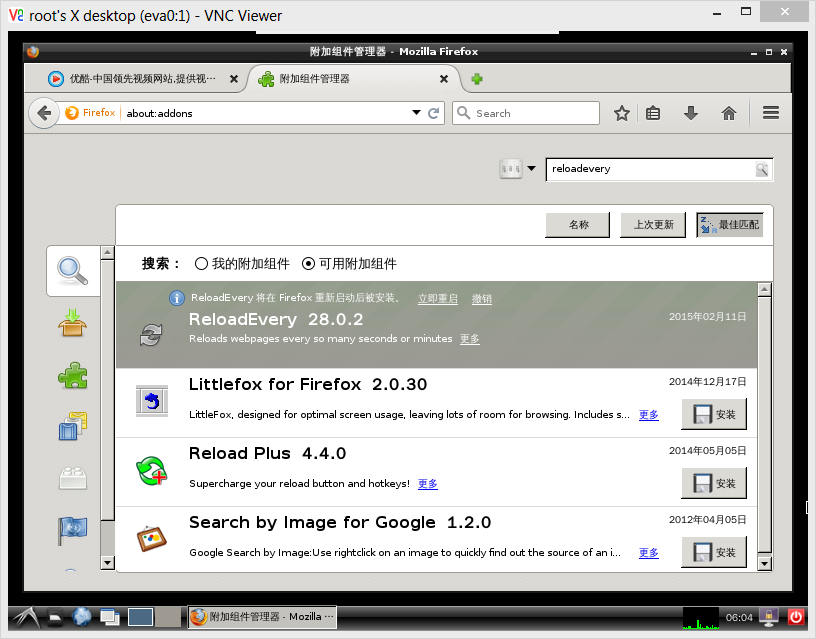This screenshot has height=639, width=816.
Task: Expand 更多 for Littlefox for Firefox
Action: pos(648,415)
